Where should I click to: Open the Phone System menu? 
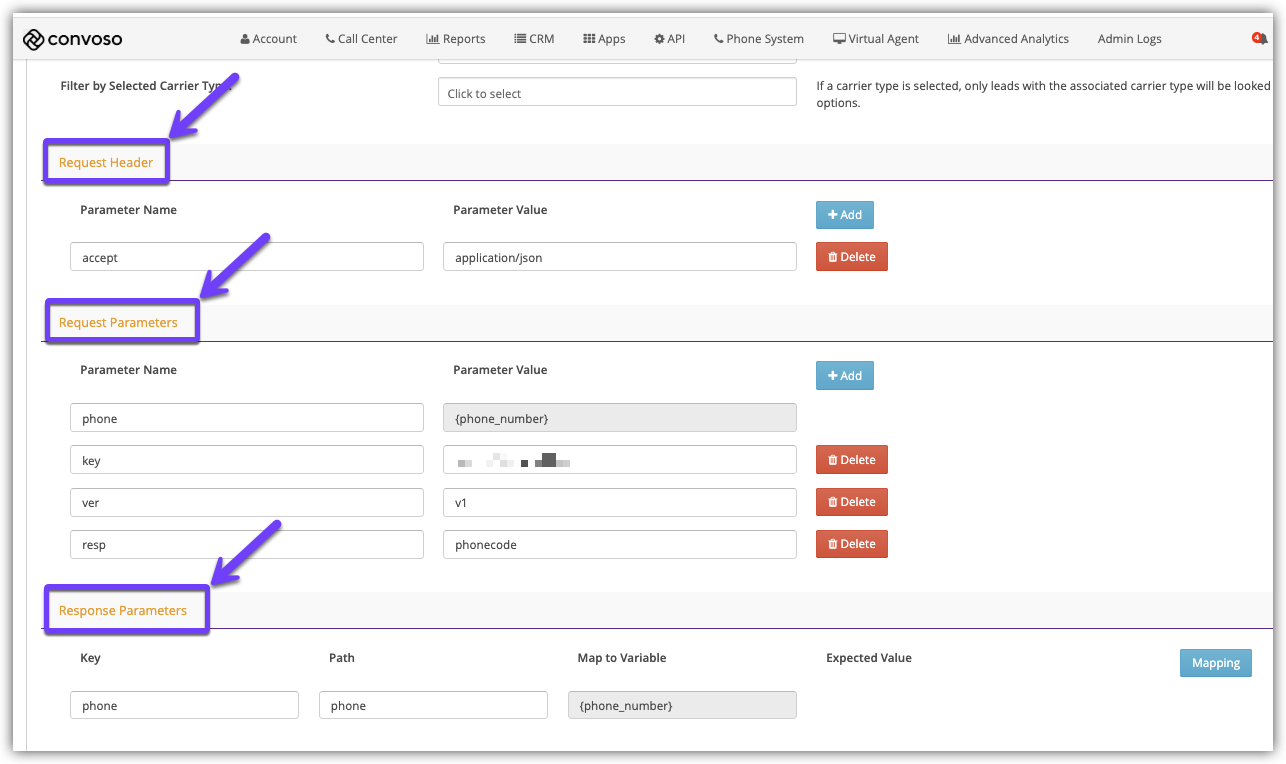(x=759, y=39)
